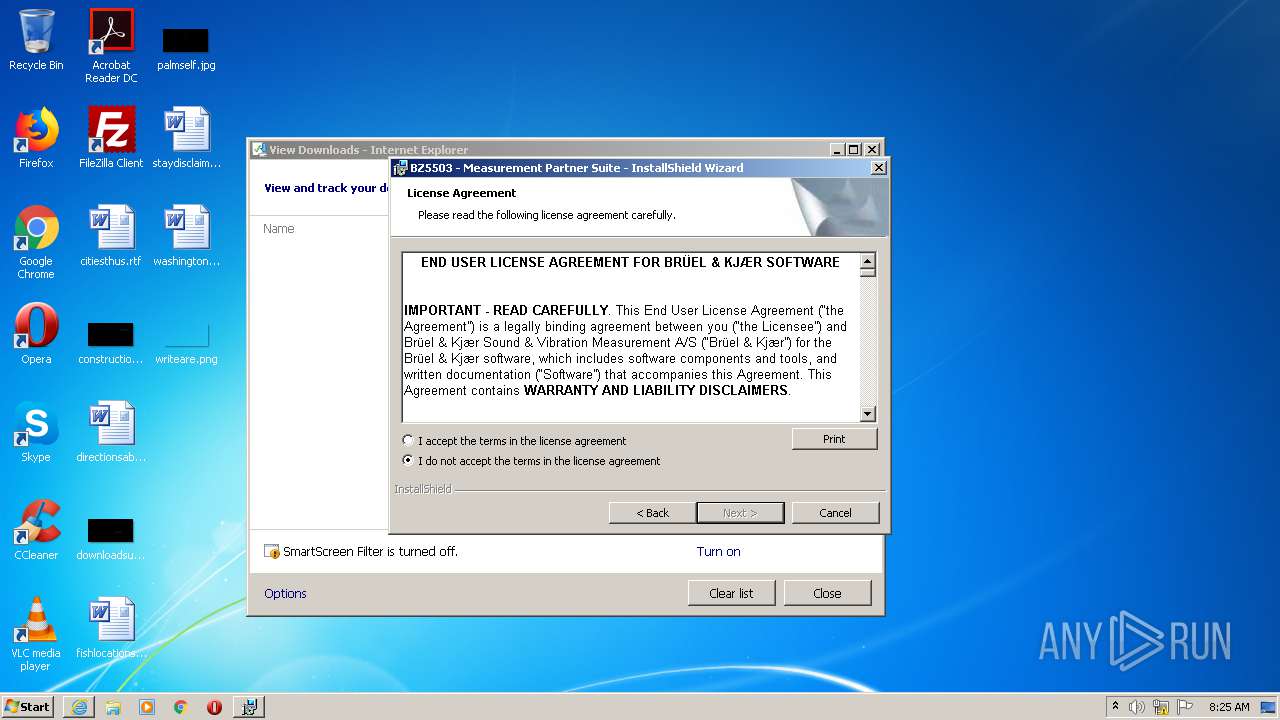The image size is (1280, 720).
Task: Click the volume speaker tray icon
Action: (x=1137, y=707)
